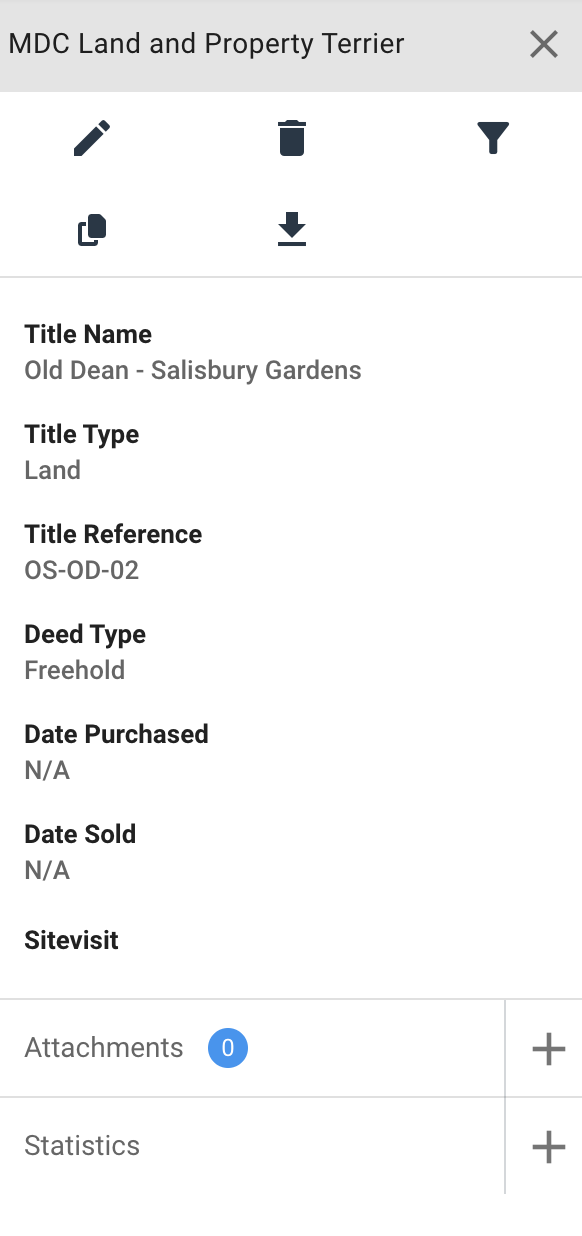Download record using download arrow icon
This screenshot has height=1236, width=582.
tap(291, 229)
